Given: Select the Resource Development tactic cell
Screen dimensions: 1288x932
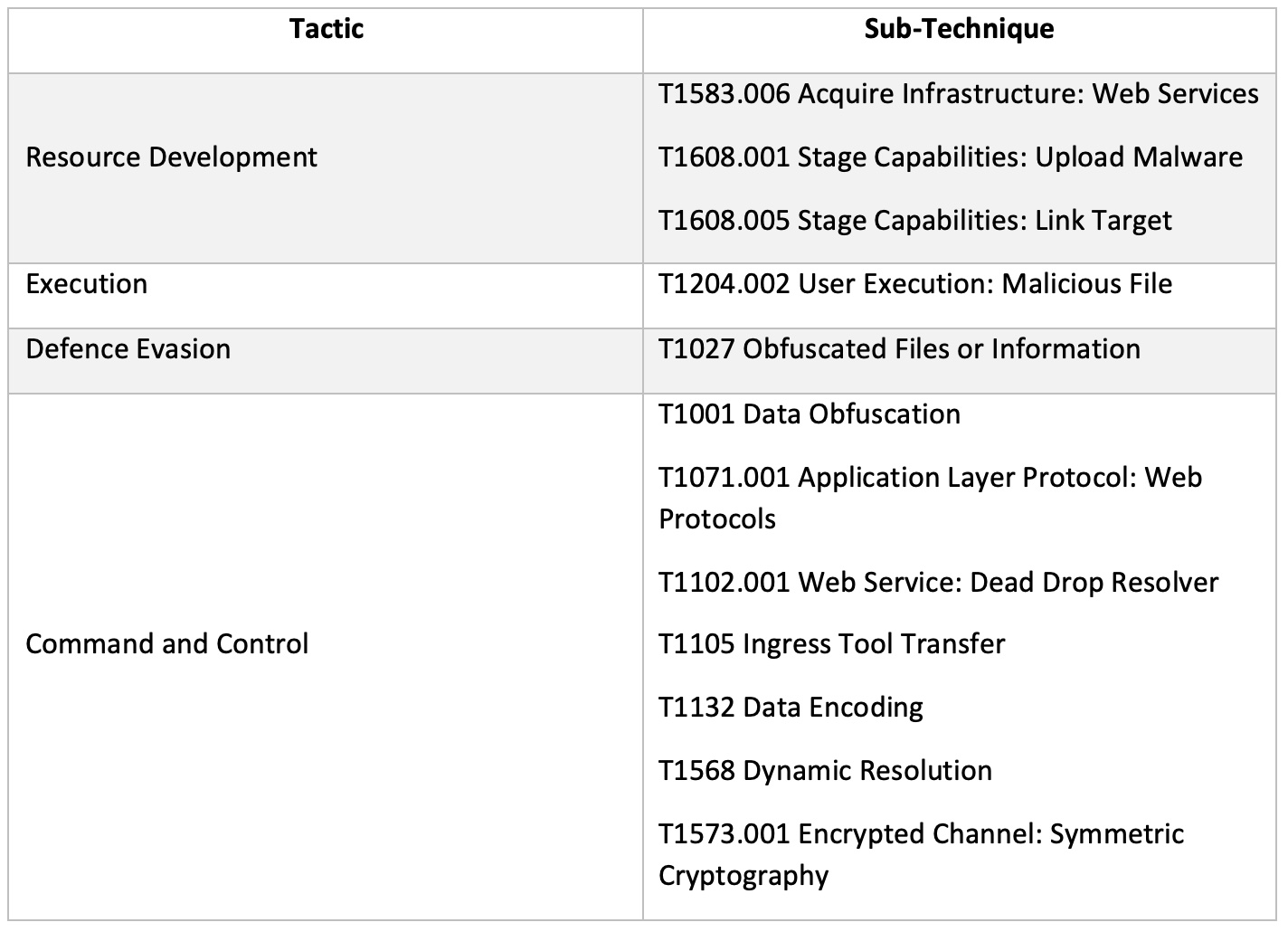Looking at the screenshot, I should [171, 157].
